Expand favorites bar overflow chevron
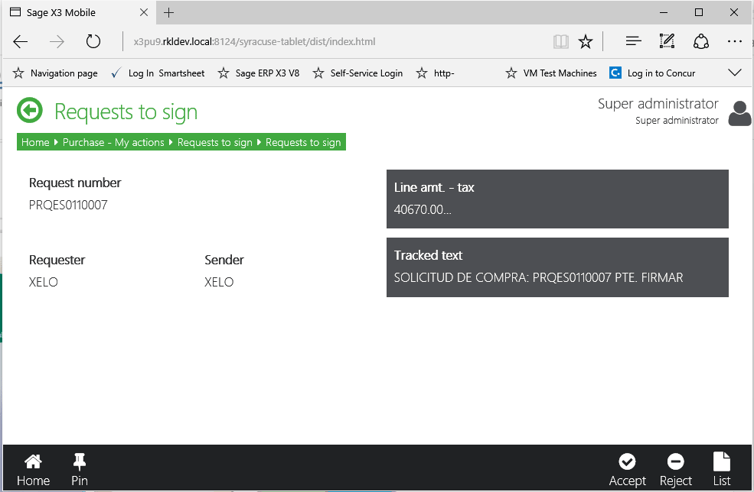Viewport: 754px width, 492px height. click(735, 73)
